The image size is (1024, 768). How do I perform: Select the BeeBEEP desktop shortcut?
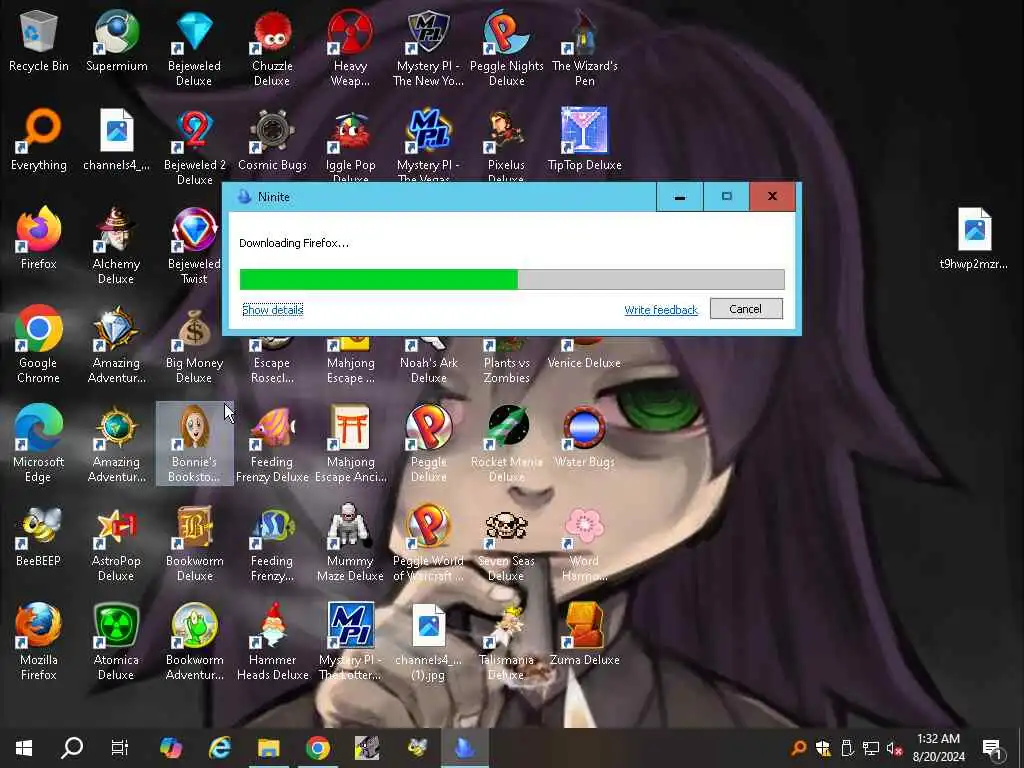tap(39, 536)
